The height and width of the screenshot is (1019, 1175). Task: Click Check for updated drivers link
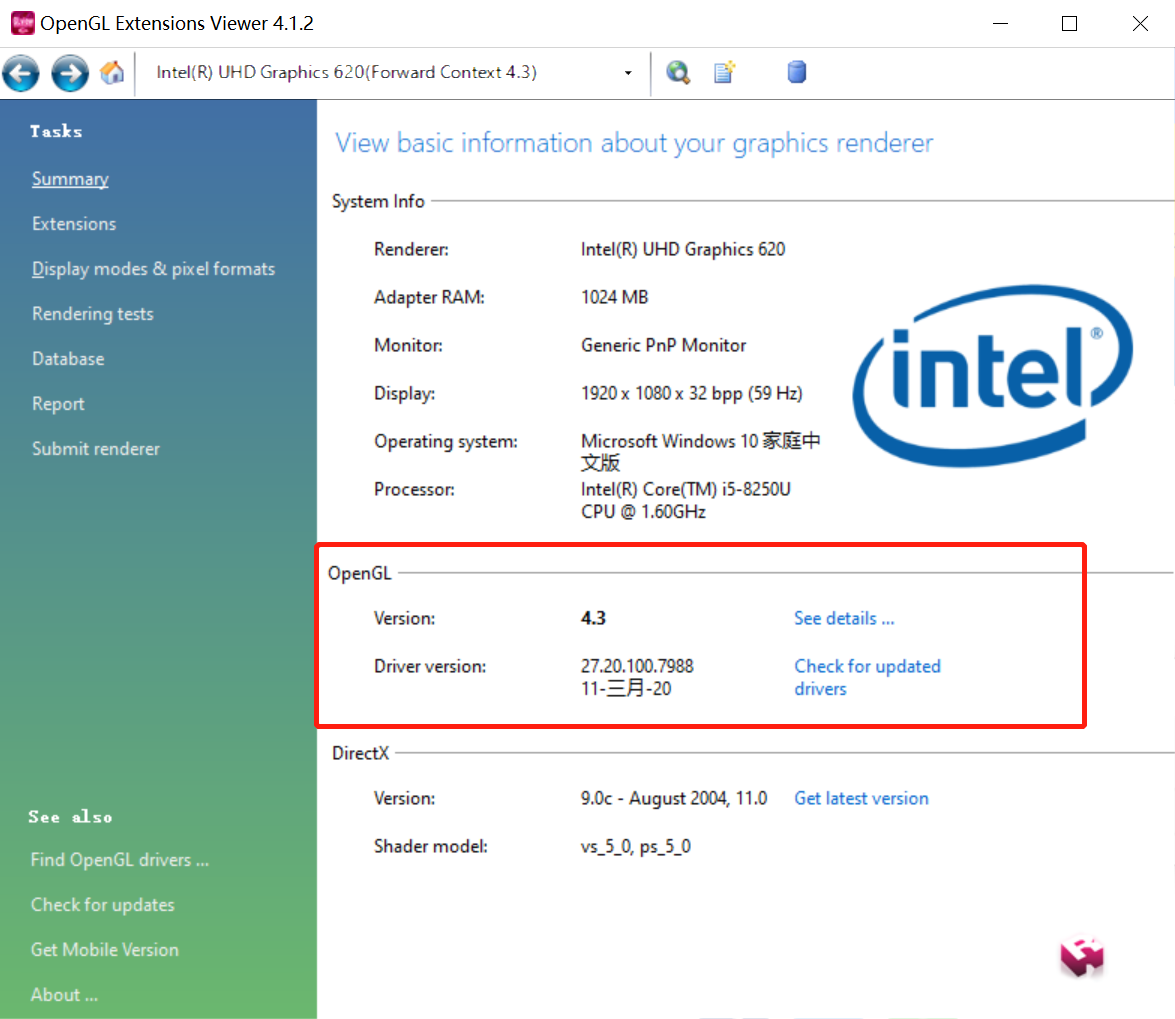coord(867,666)
